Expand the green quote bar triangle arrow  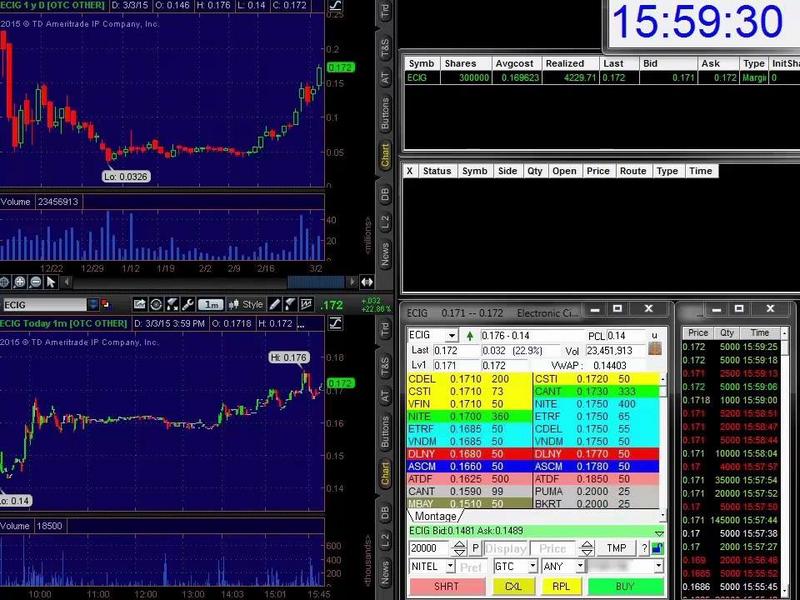click(659, 533)
